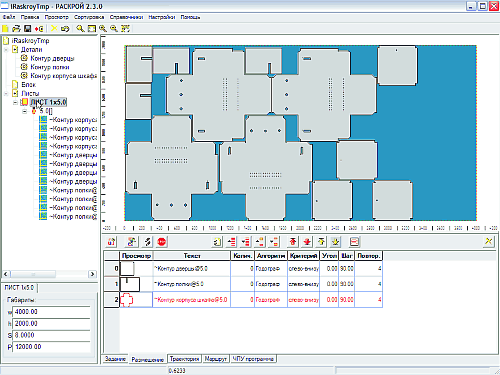Select Контур корпуса шкафа under Детали
This screenshot has height=375, width=500.
(x=64, y=76)
